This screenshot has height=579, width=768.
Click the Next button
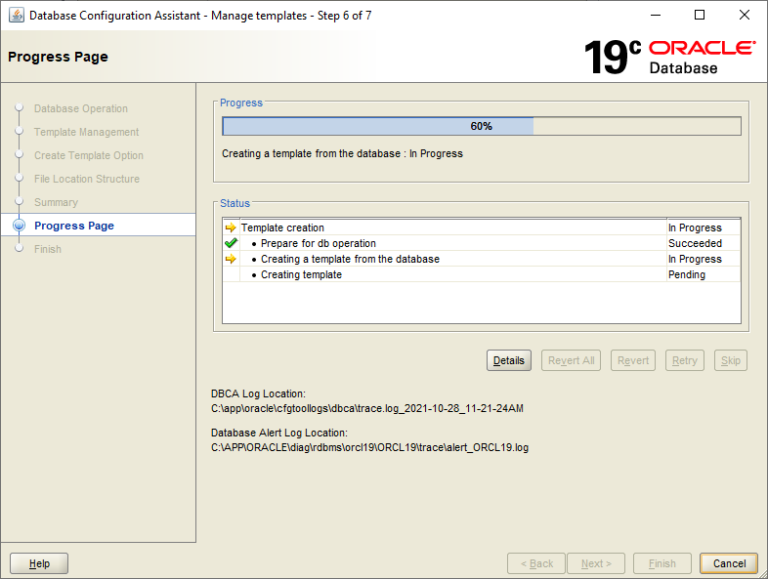point(596,563)
